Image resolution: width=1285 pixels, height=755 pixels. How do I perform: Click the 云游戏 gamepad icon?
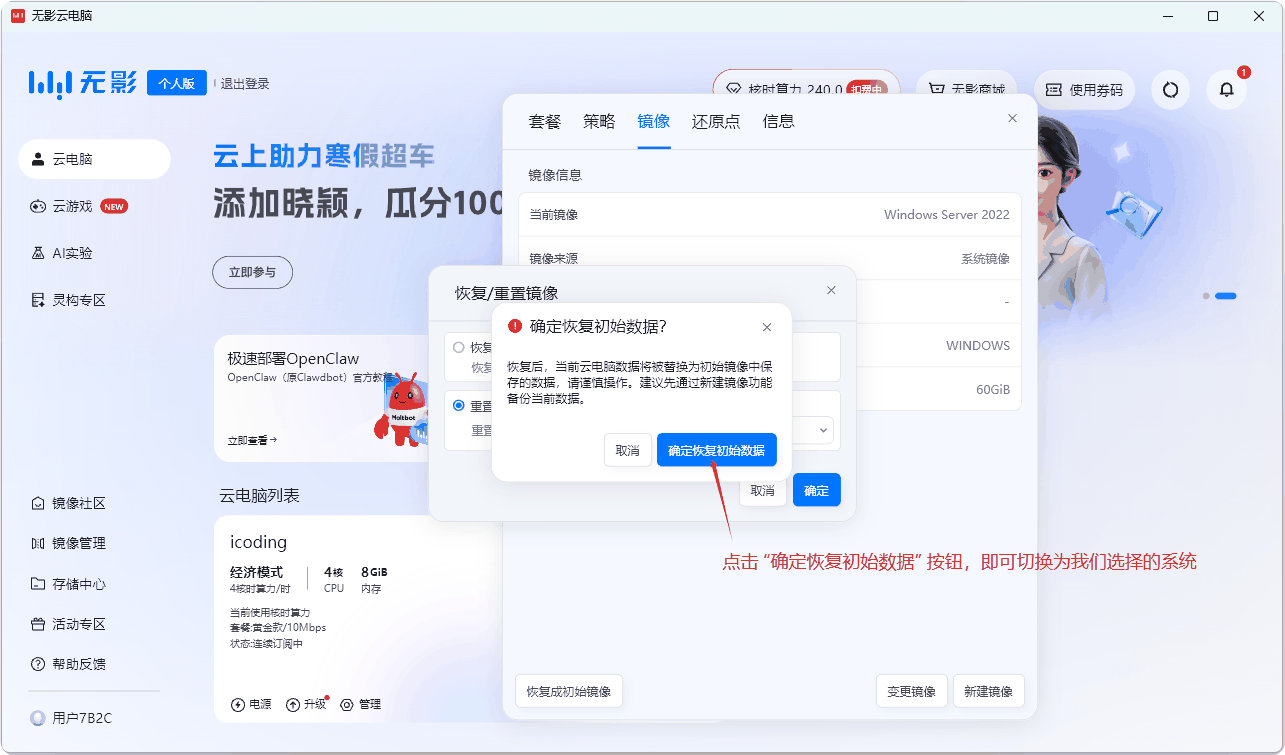point(38,206)
